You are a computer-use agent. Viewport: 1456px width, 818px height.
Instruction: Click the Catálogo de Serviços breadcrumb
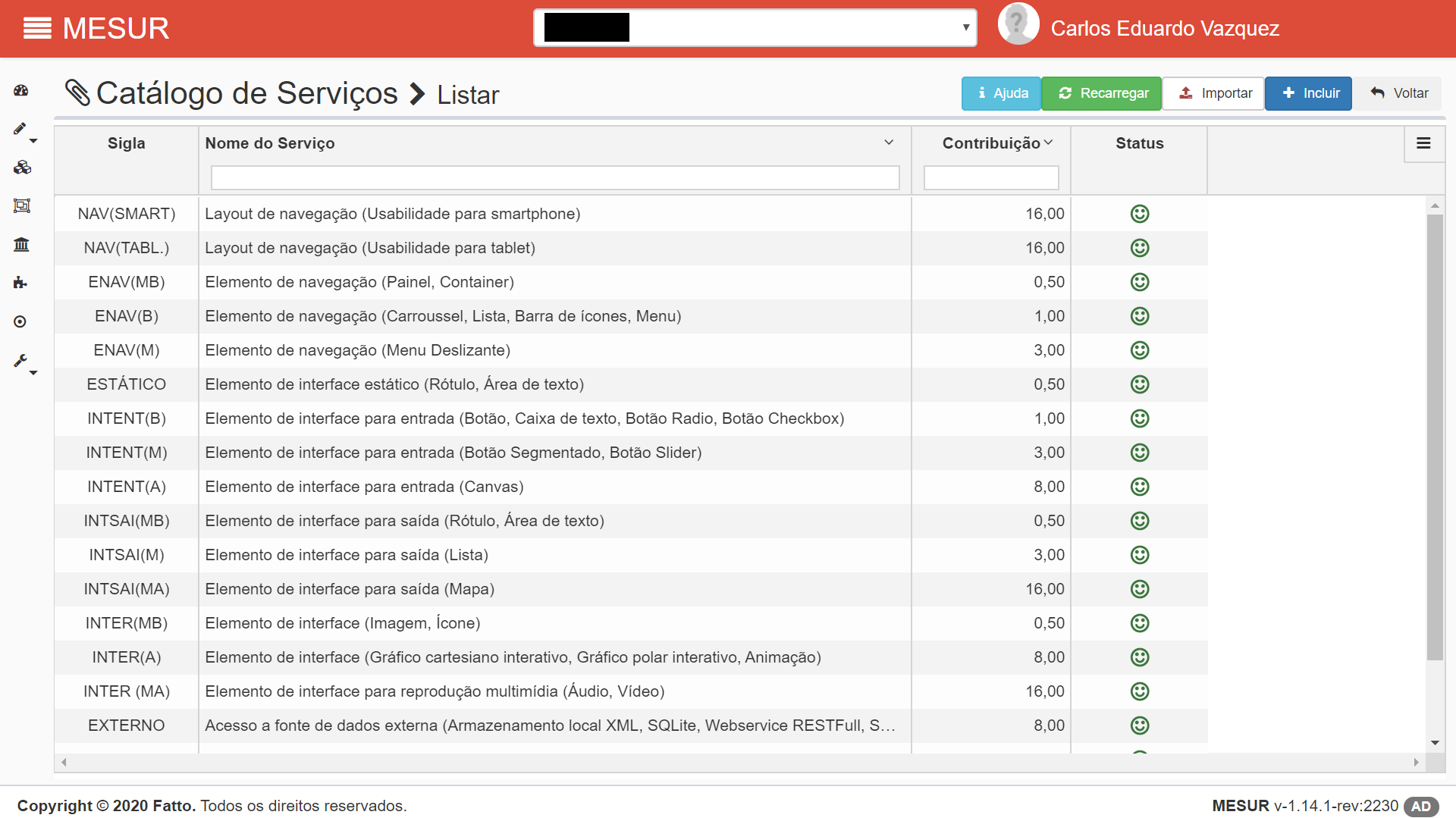(x=246, y=93)
